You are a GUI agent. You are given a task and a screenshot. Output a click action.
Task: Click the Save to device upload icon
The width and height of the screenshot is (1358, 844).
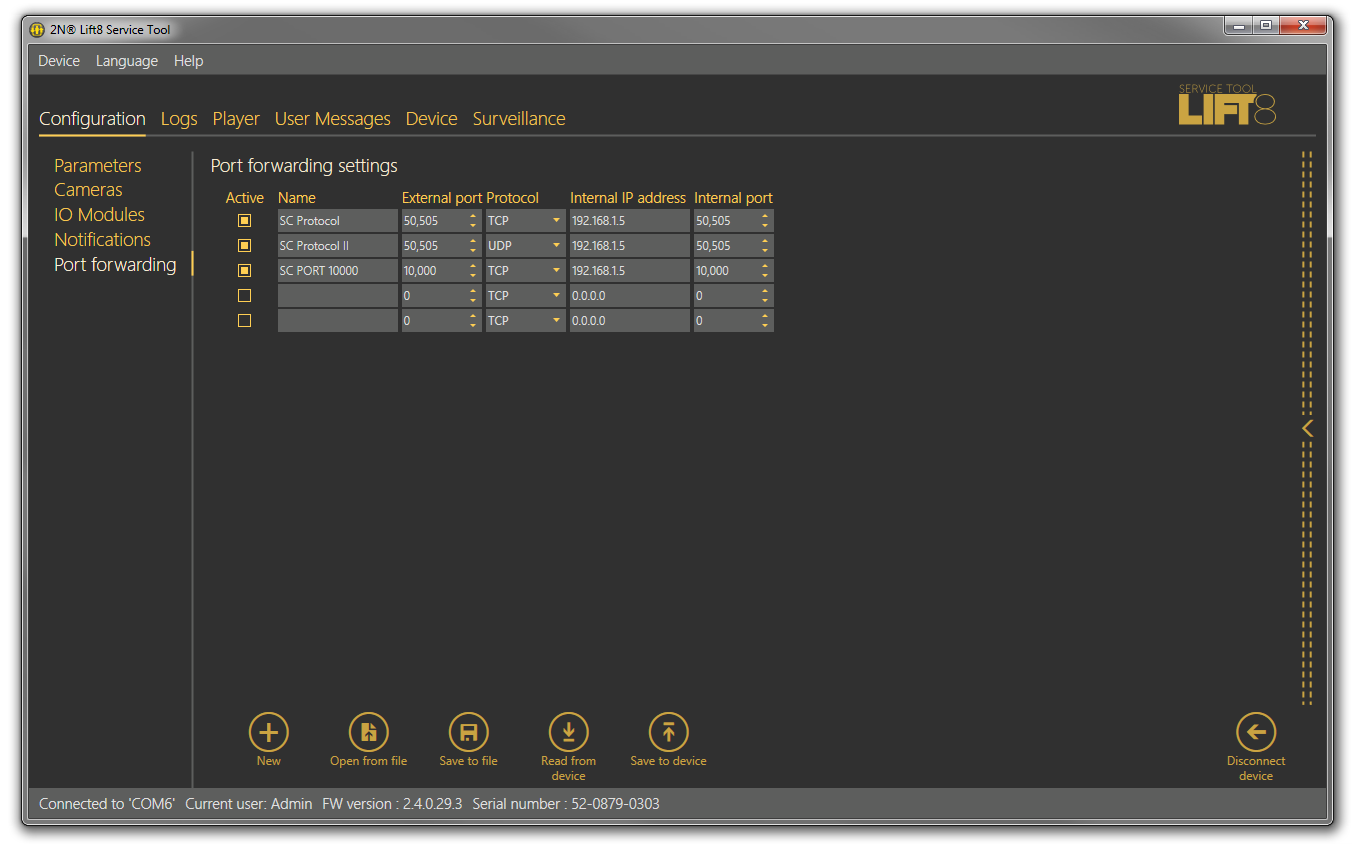click(668, 732)
